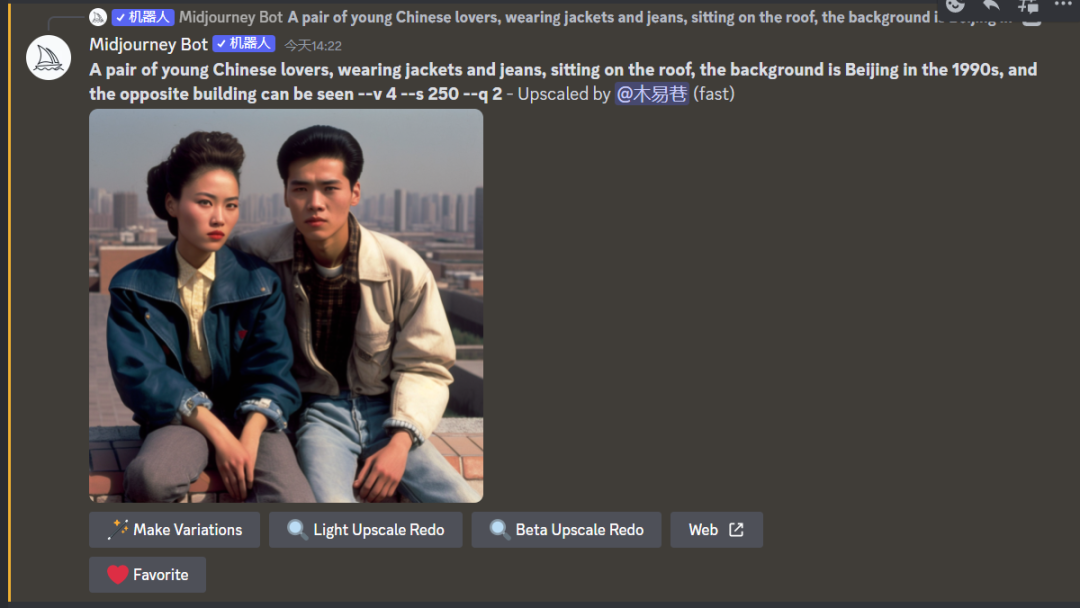
Task: Click the 机器人 bot badge beside username
Action: point(244,44)
